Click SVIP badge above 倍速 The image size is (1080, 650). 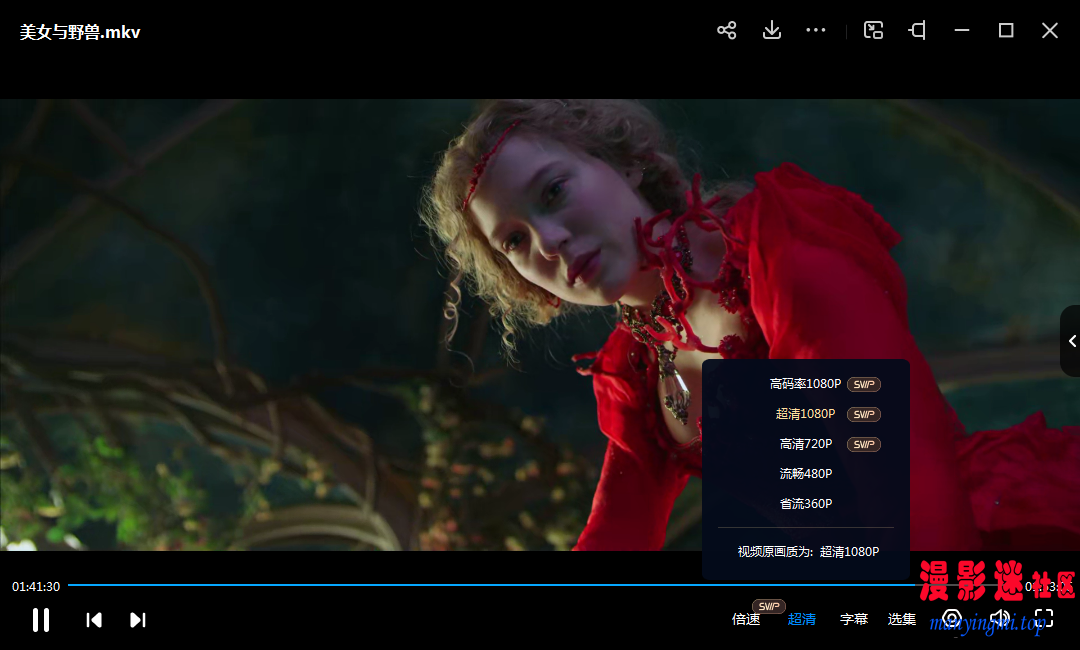pos(769,606)
